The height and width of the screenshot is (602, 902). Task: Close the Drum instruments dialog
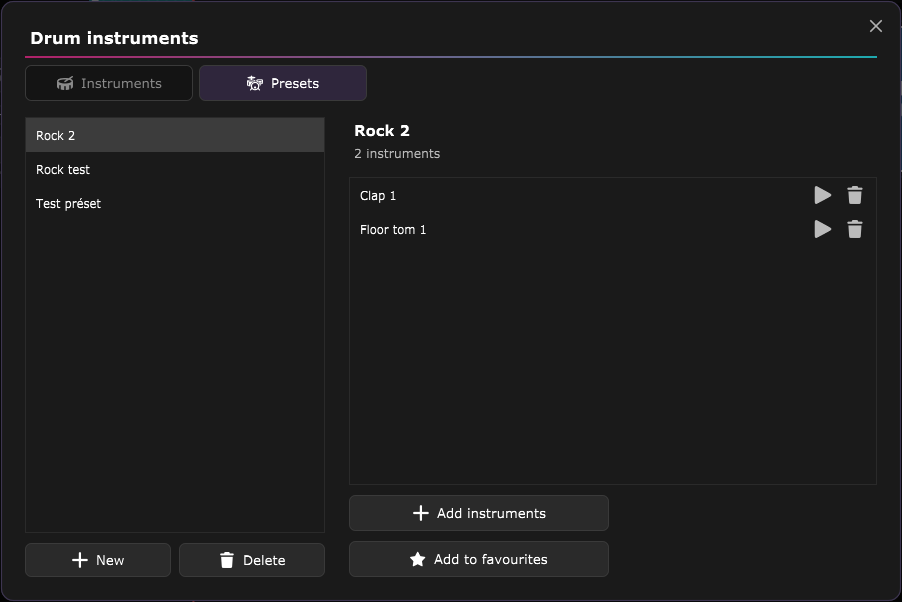pyautogui.click(x=876, y=26)
